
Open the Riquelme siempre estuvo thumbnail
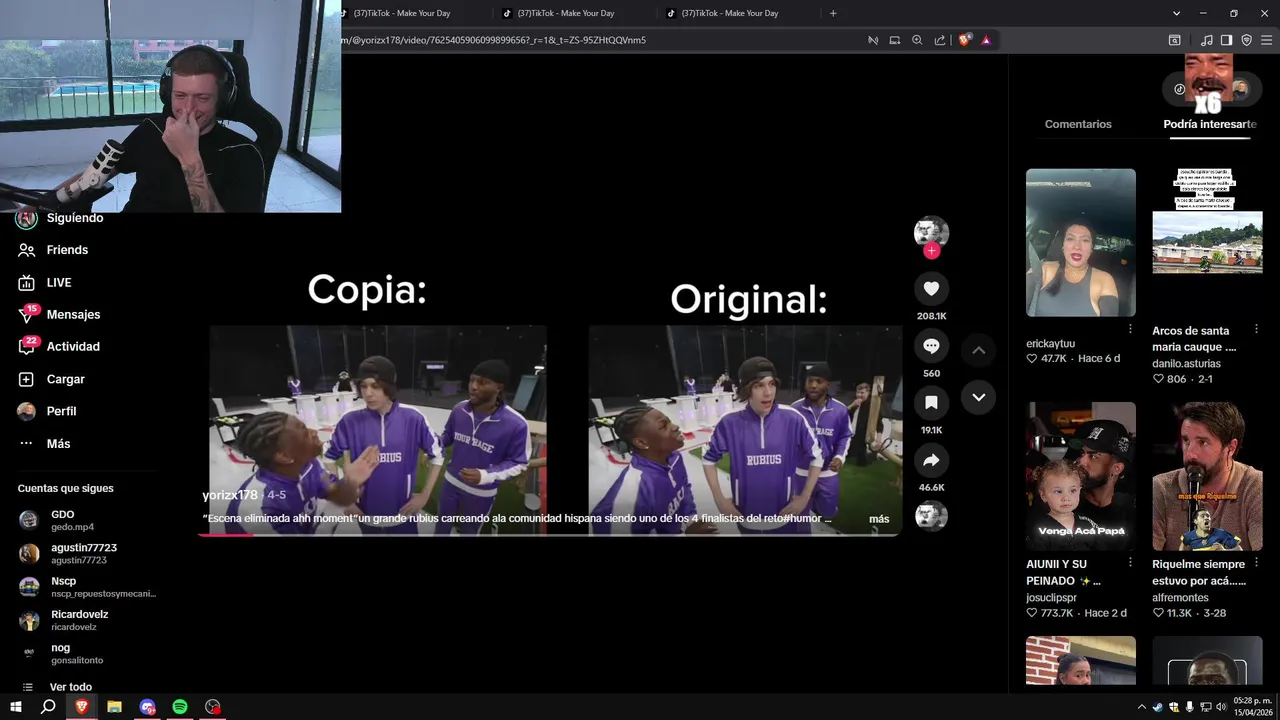(1207, 476)
